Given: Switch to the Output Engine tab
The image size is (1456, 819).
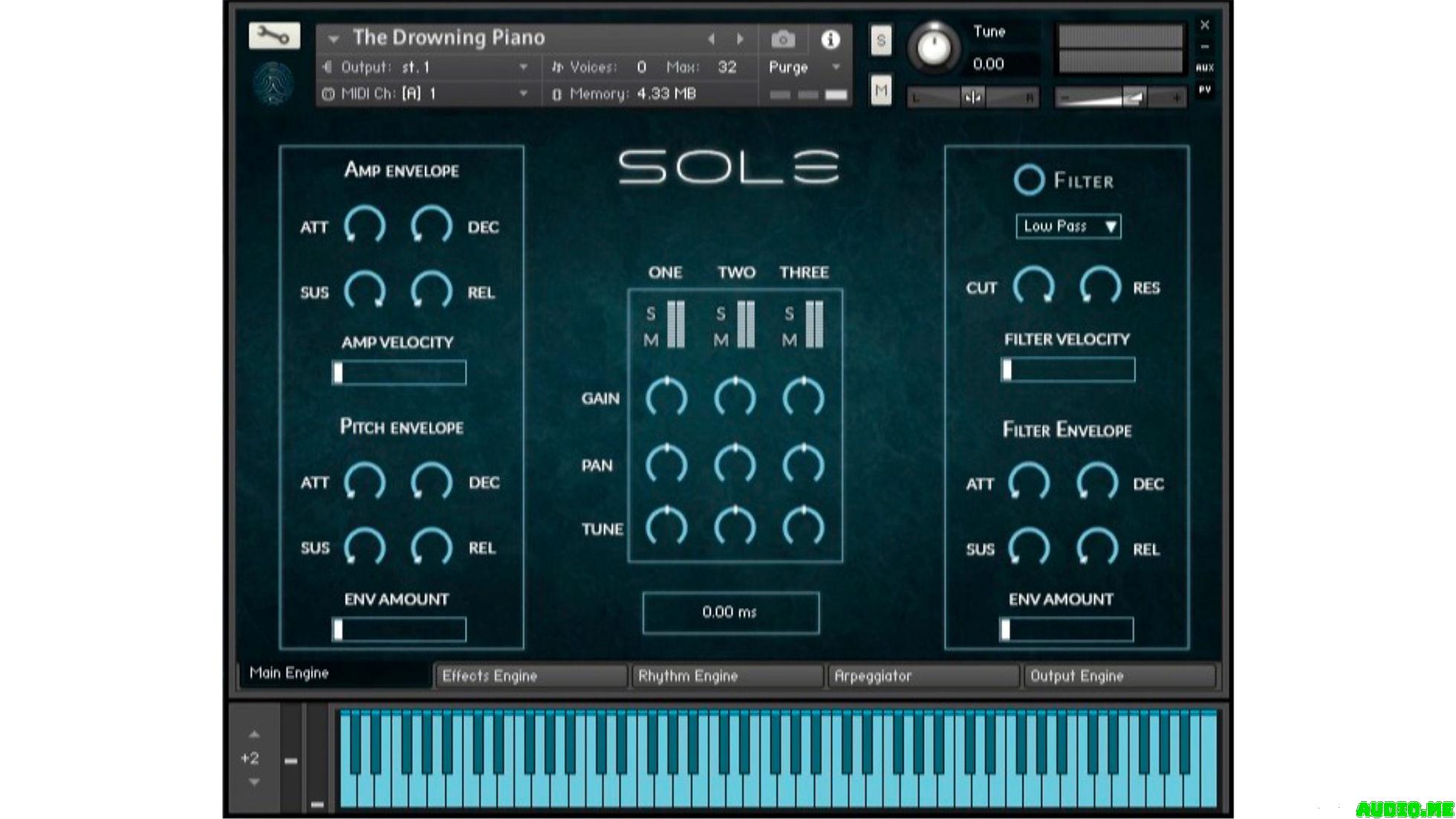Looking at the screenshot, I should (1119, 676).
